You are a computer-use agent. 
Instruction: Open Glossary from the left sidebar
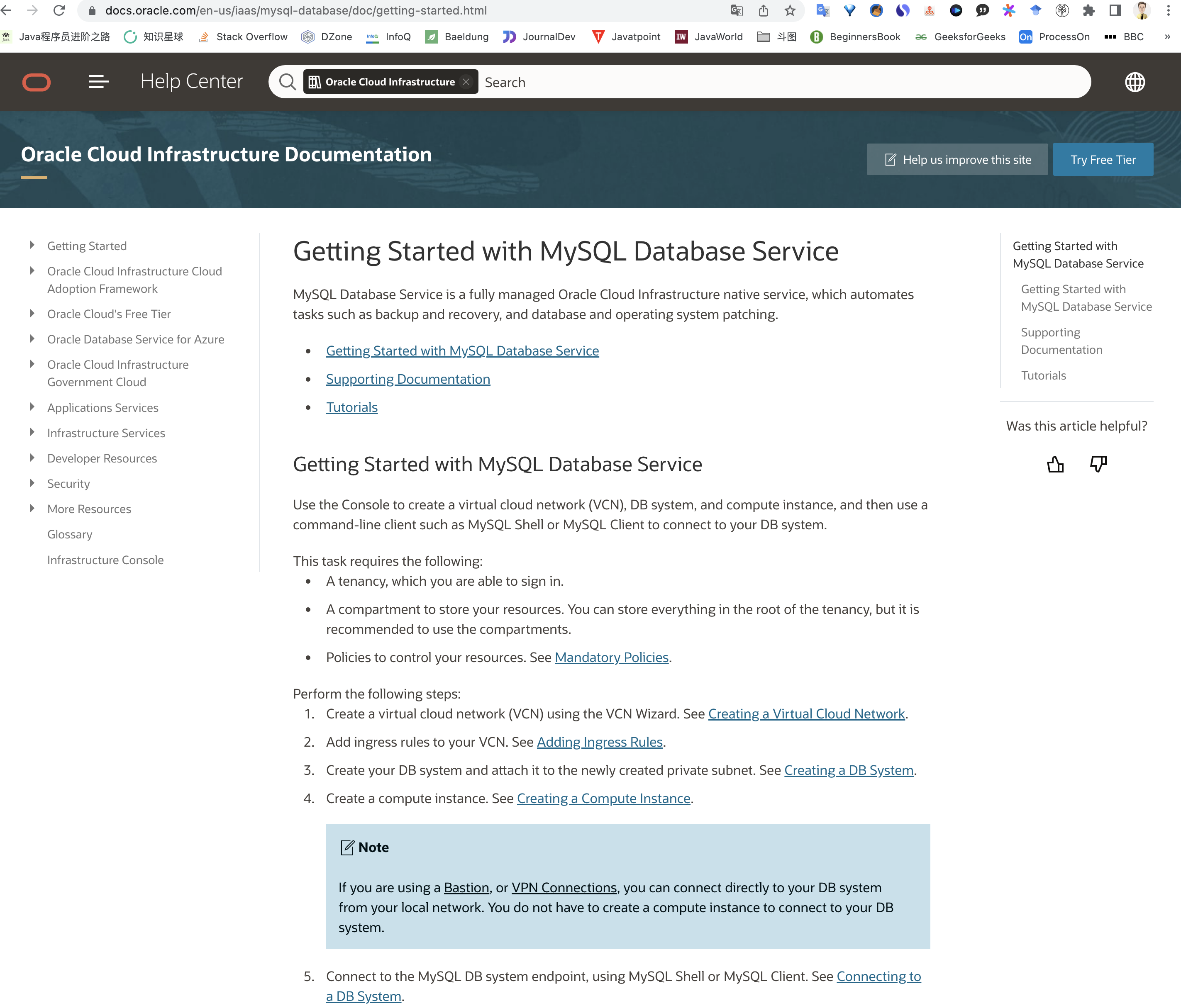tap(70, 534)
